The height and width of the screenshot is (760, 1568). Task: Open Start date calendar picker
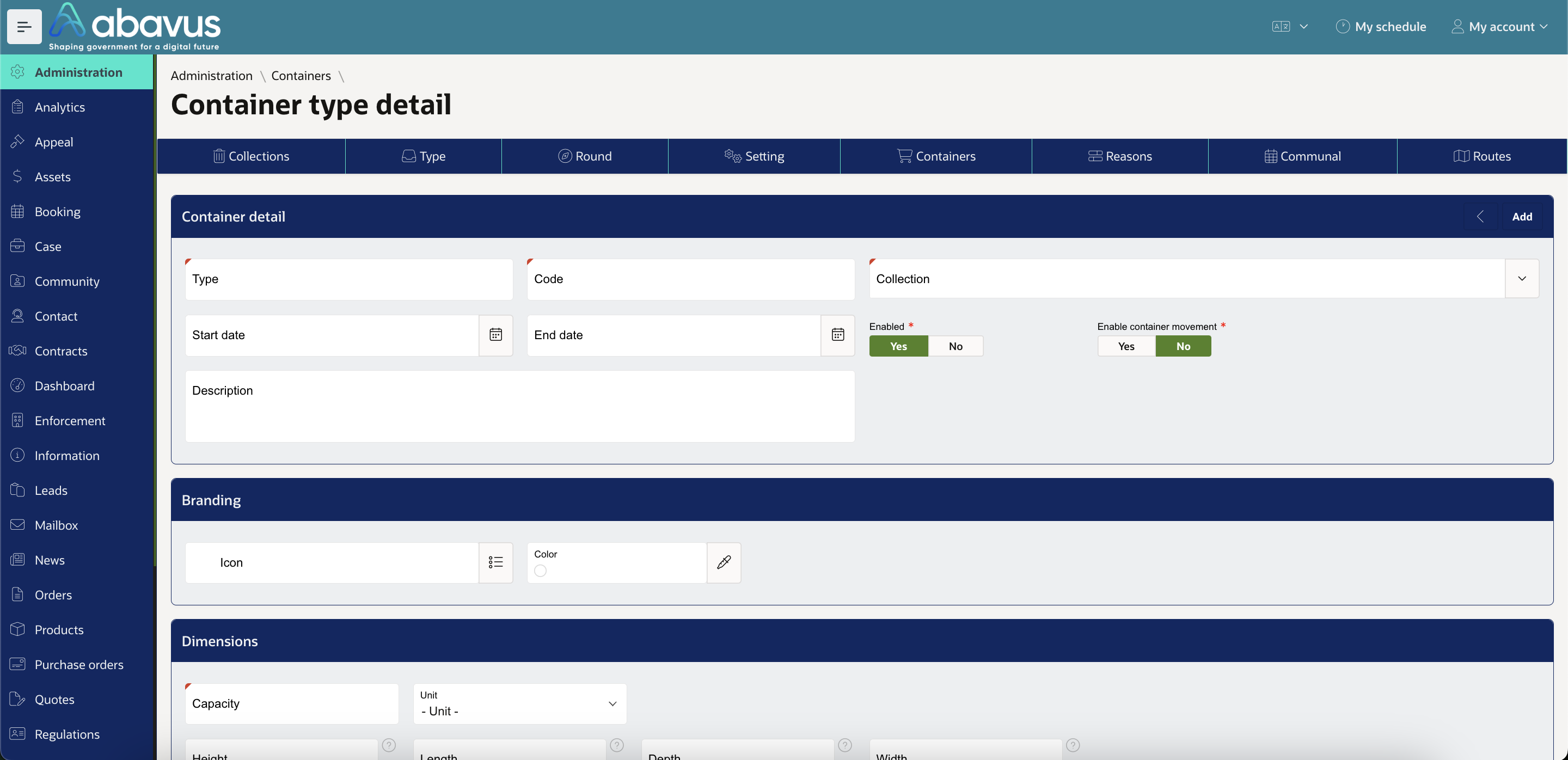click(495, 335)
